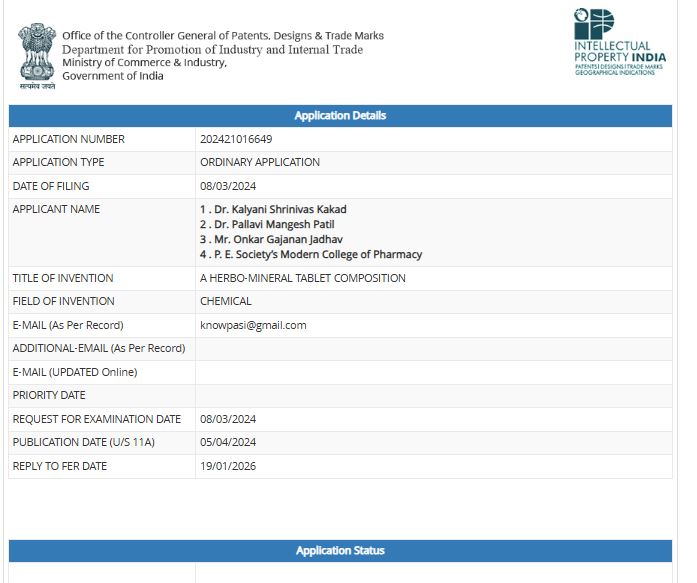
Task: Select the email knowpasi@gmail.com
Action: (253, 325)
